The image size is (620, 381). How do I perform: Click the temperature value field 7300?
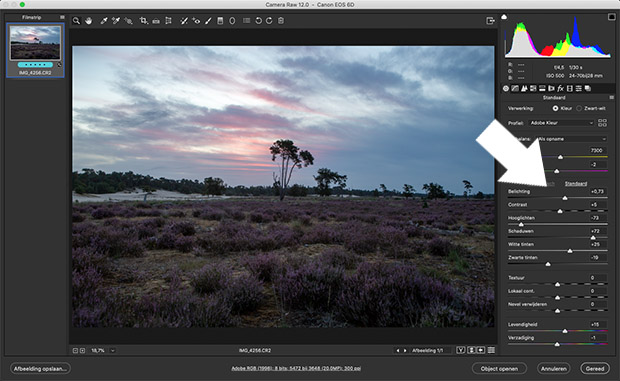click(x=597, y=150)
